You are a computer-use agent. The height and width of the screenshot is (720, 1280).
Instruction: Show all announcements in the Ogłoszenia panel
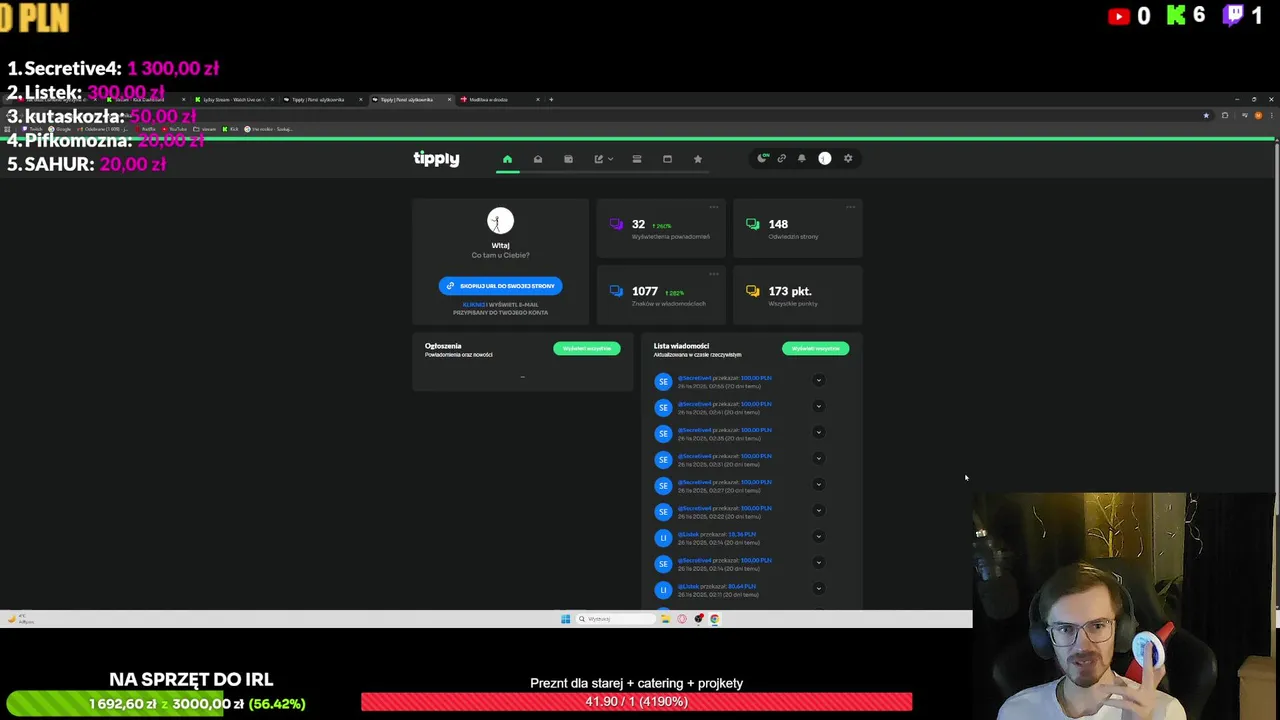pyautogui.click(x=587, y=348)
